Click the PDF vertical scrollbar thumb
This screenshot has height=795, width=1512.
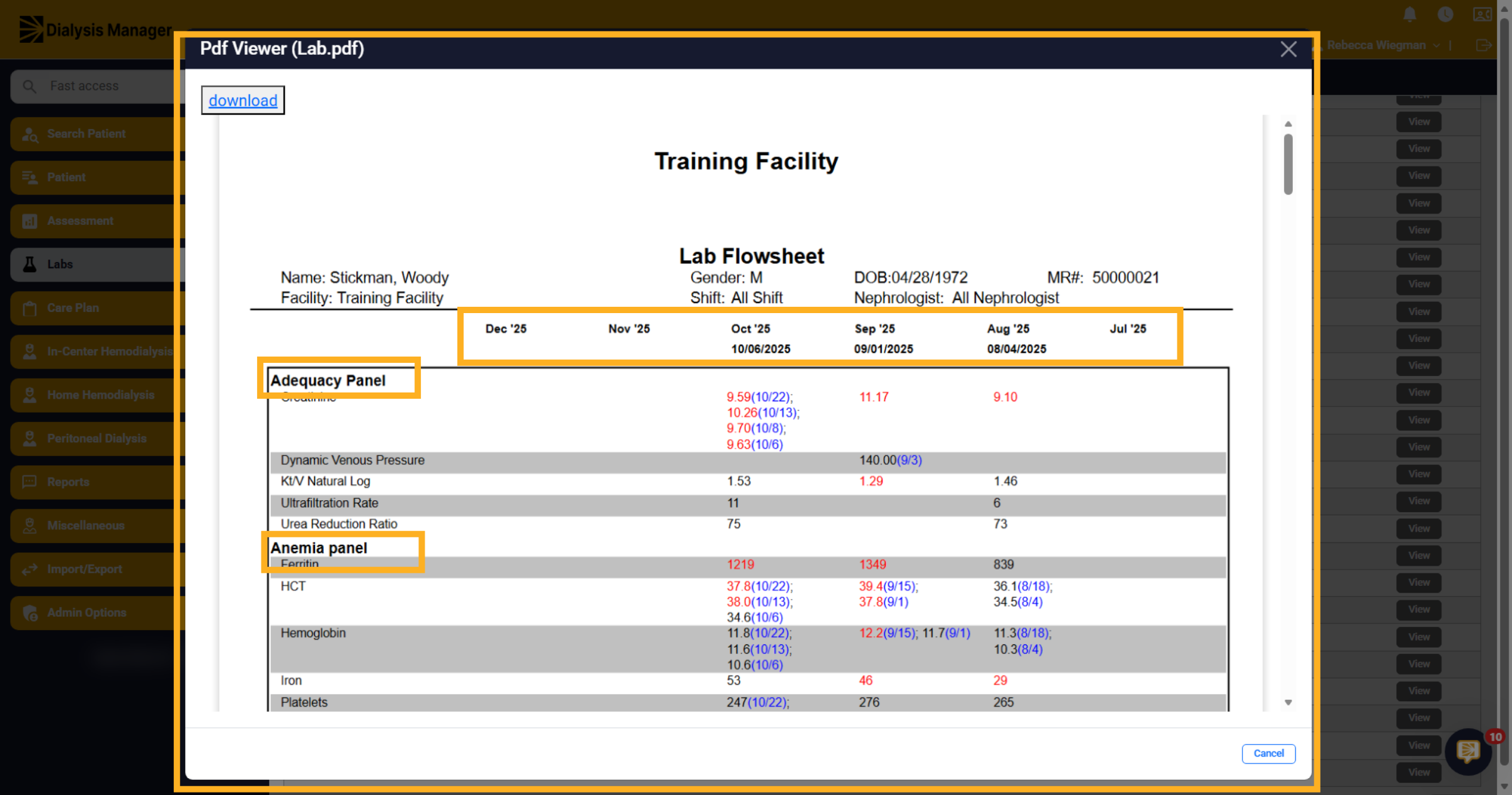[x=1288, y=164]
